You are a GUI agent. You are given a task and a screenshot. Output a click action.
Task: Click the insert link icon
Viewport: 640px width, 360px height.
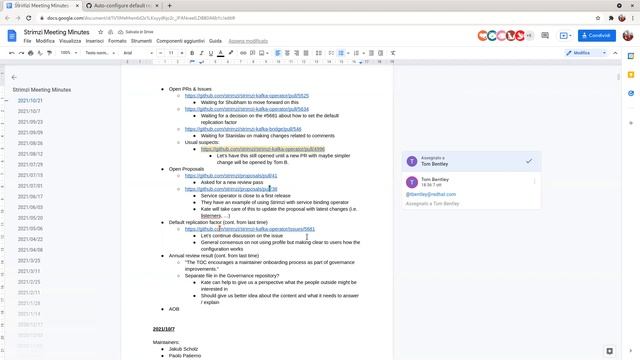[243, 53]
